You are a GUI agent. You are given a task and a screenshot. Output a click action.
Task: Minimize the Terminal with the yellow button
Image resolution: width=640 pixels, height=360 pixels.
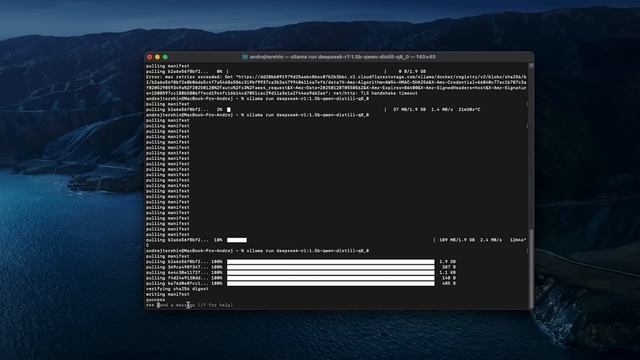(x=158, y=57)
